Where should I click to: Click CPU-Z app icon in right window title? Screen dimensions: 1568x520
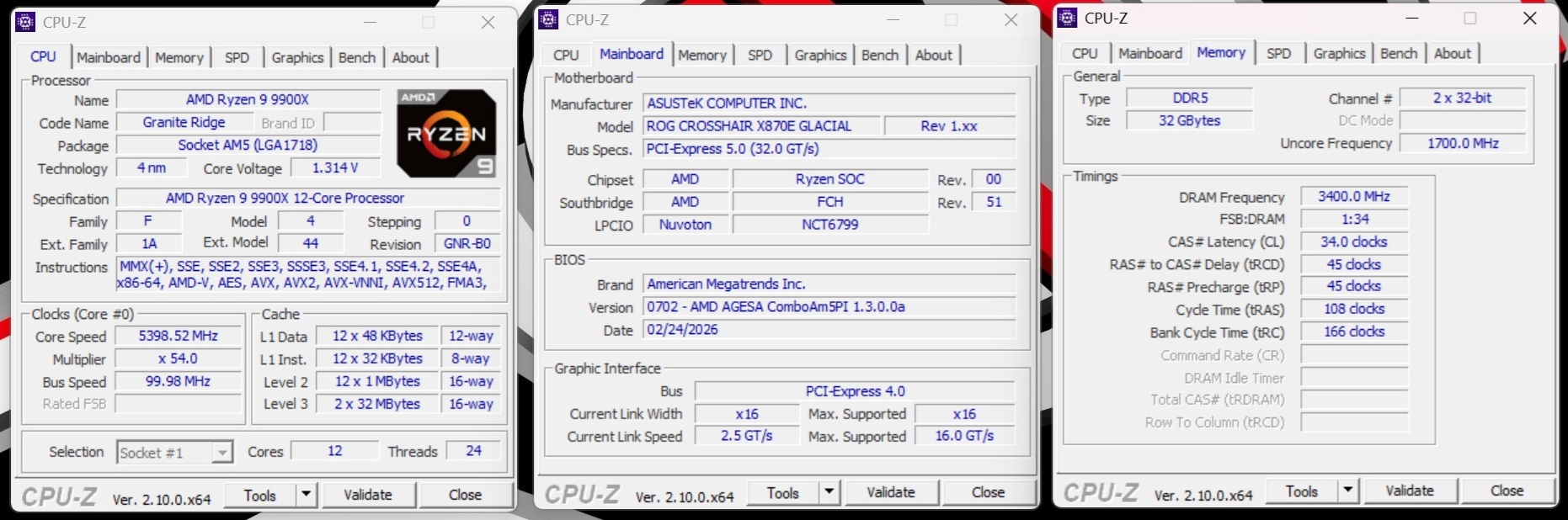click(1068, 18)
